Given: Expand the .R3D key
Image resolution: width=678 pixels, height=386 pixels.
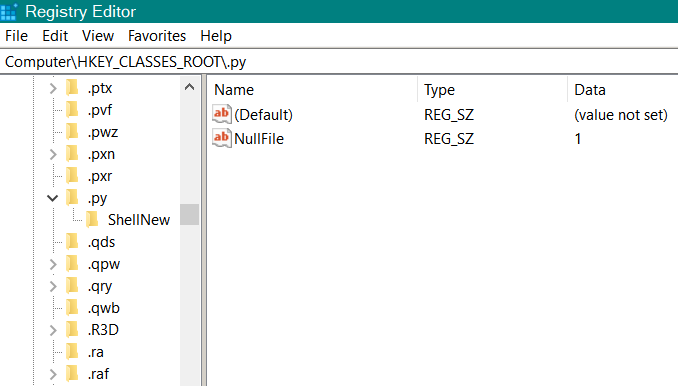Looking at the screenshot, I should pos(53,330).
